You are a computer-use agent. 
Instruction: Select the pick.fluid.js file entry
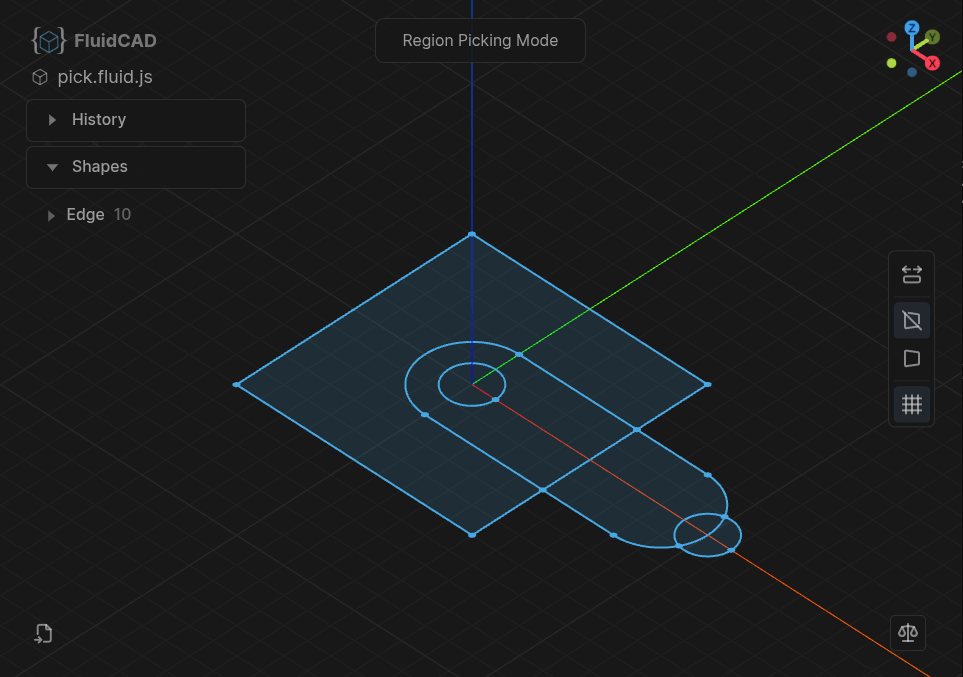(x=103, y=76)
